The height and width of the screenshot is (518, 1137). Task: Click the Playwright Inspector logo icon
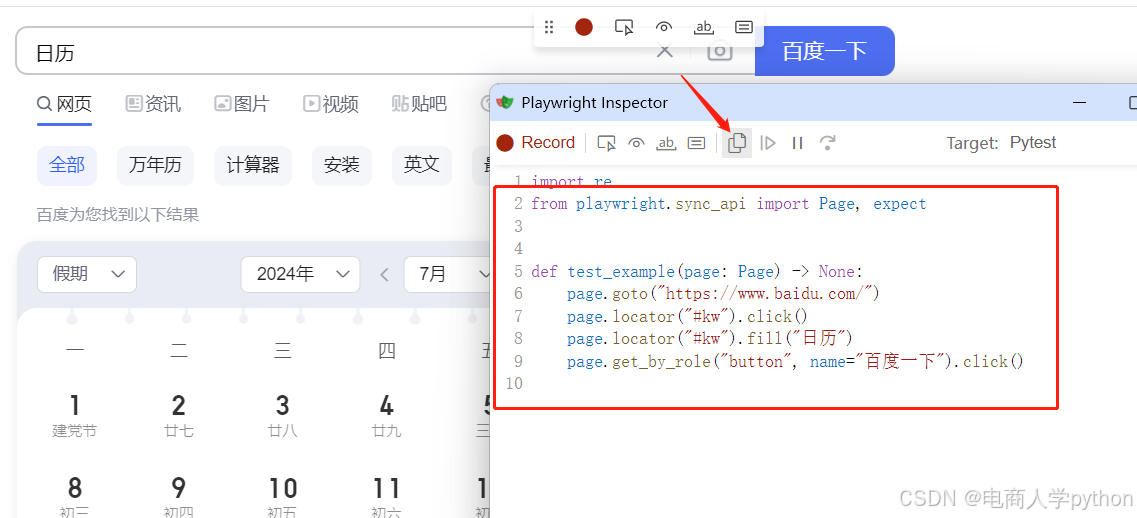click(505, 103)
